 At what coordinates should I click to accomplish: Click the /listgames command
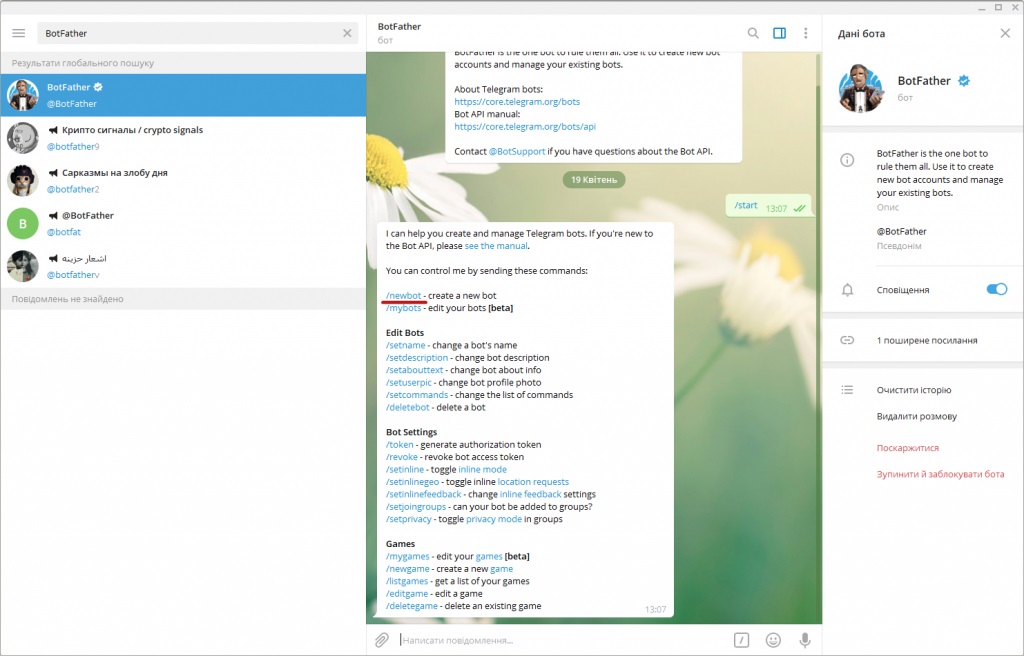(407, 581)
